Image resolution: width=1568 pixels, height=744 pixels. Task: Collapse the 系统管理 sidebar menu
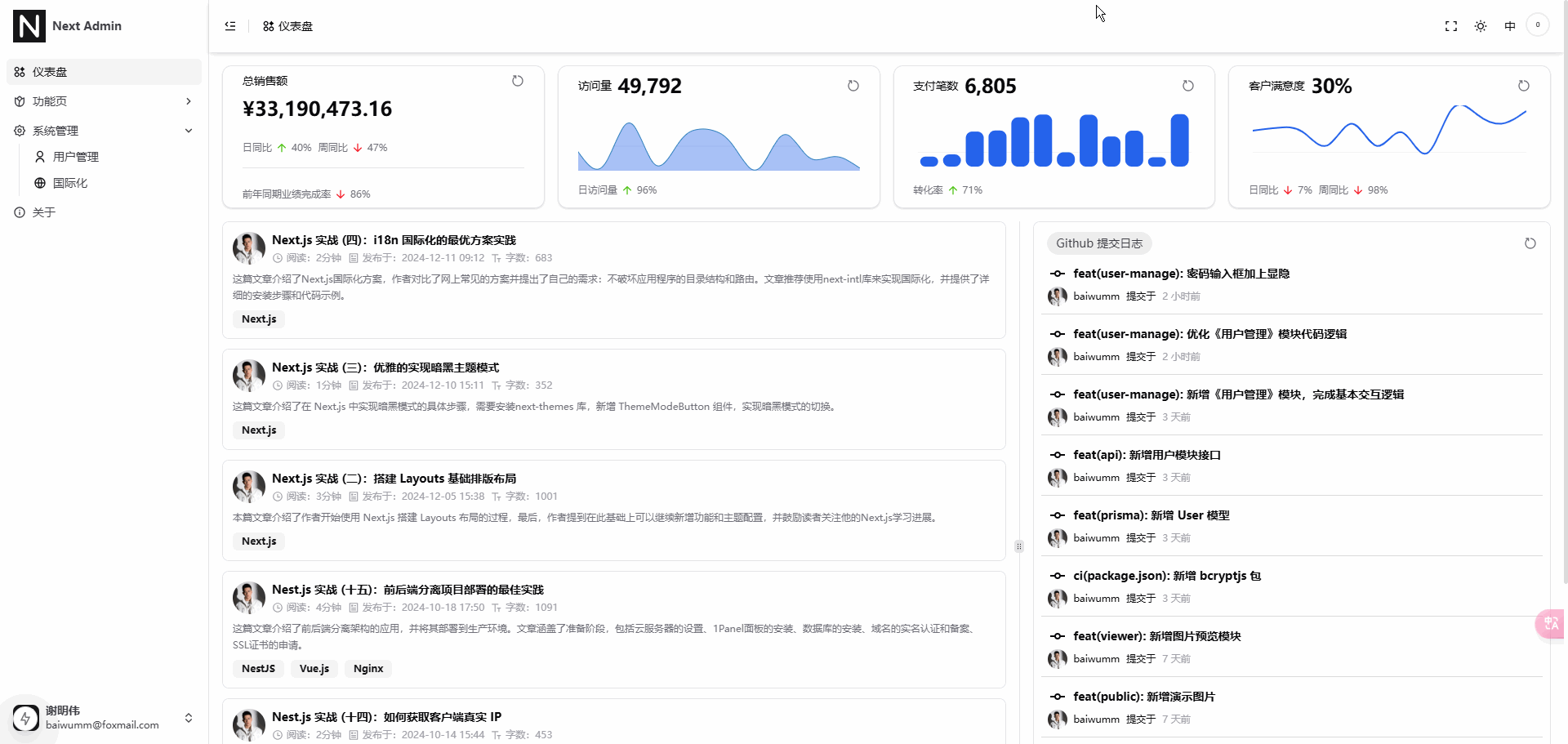tap(105, 131)
